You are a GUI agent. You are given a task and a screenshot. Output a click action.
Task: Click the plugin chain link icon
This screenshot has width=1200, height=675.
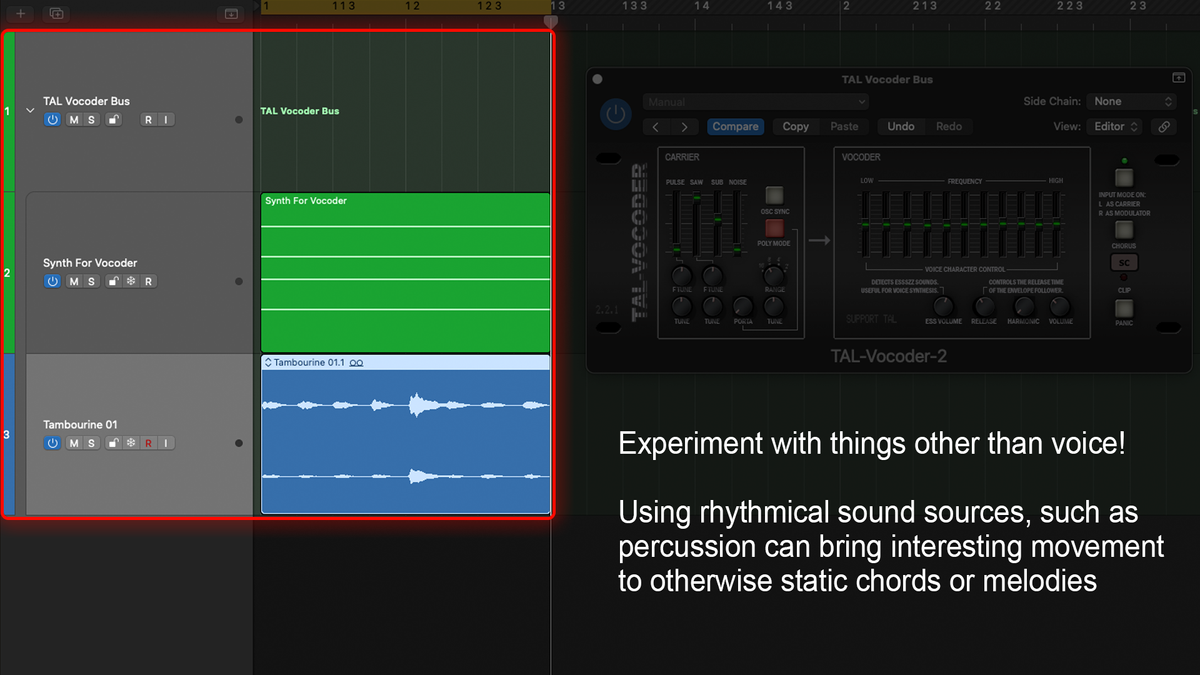click(x=1162, y=127)
